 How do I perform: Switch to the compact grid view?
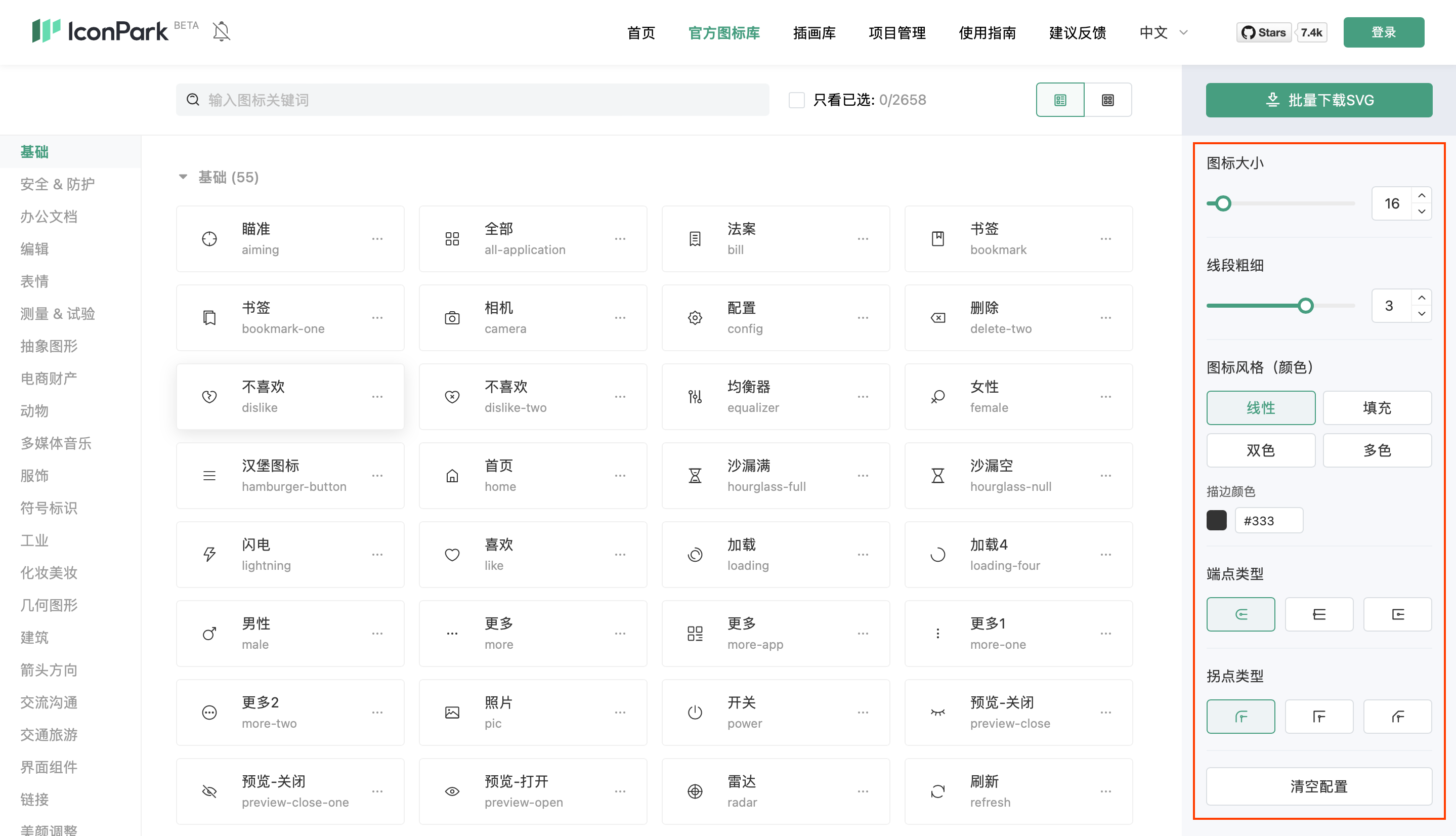(x=1107, y=100)
